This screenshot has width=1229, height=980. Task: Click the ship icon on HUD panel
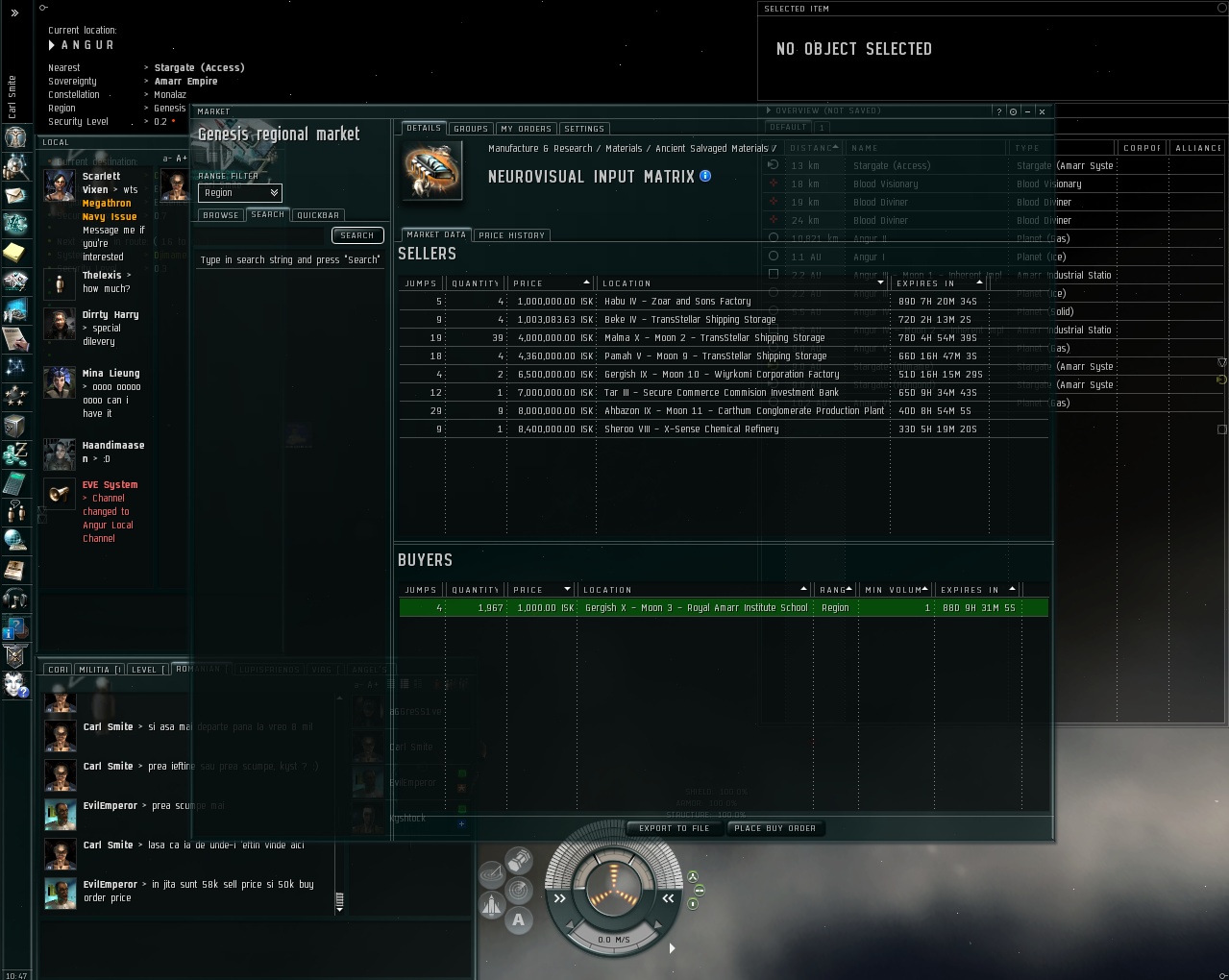pos(492,905)
